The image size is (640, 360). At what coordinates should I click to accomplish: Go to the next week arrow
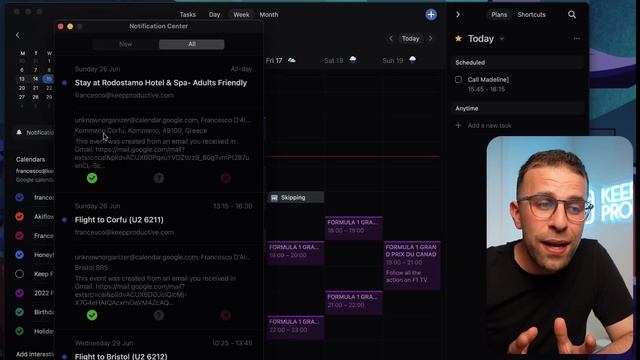pyautogui.click(x=431, y=38)
